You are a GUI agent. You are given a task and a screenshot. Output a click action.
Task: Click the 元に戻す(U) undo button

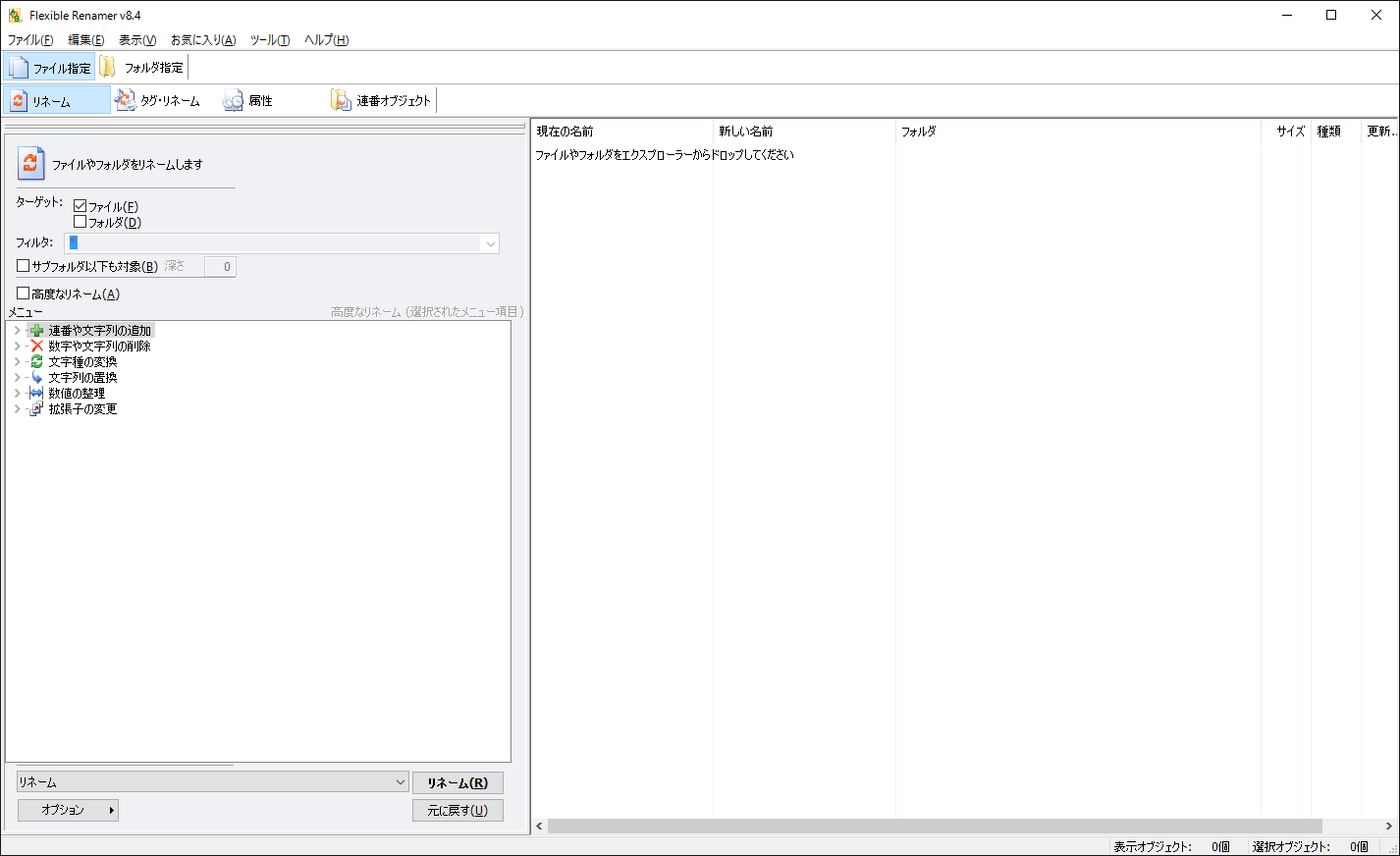458,810
